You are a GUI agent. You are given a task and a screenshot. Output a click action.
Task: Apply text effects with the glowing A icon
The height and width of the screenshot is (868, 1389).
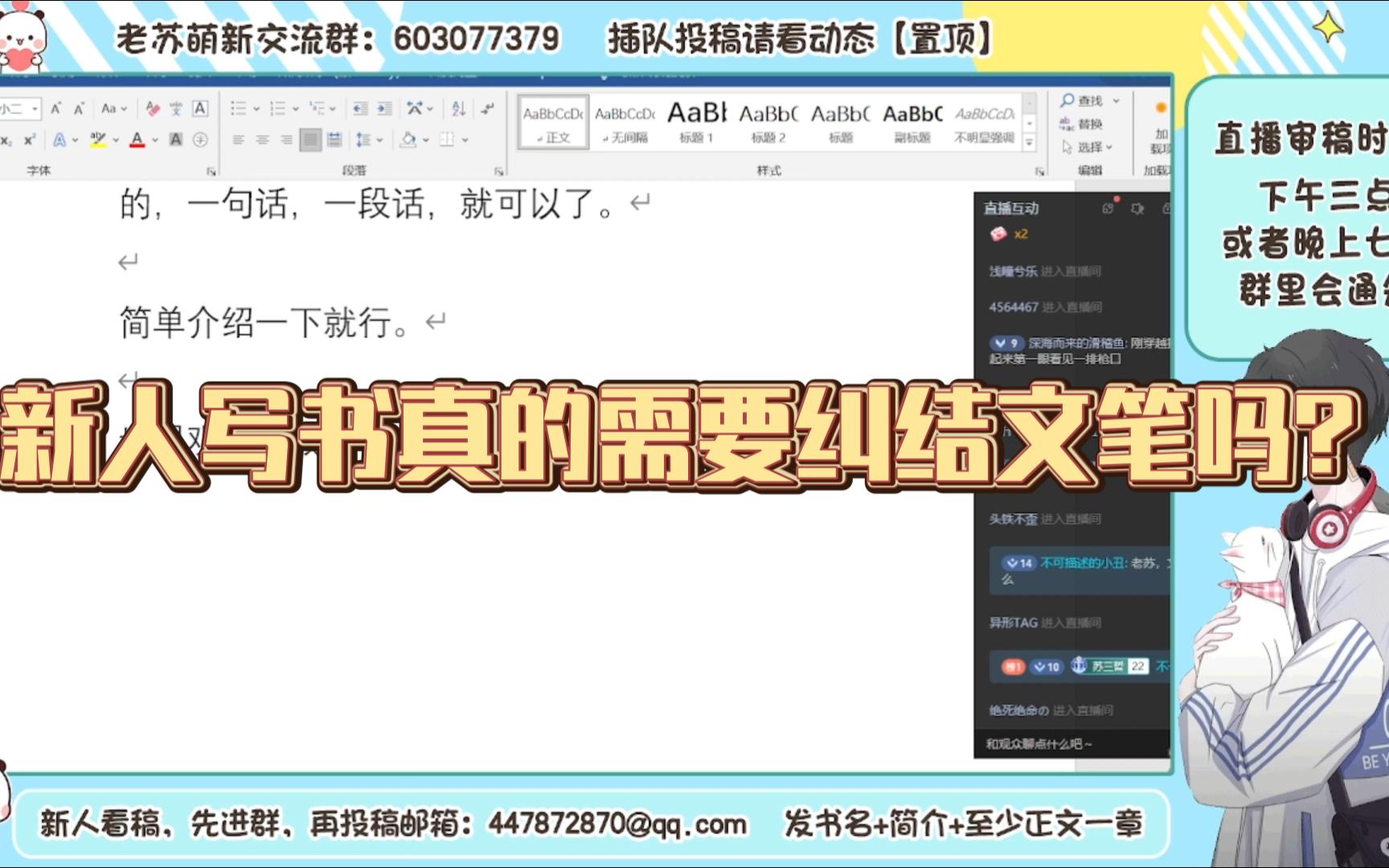click(59, 140)
